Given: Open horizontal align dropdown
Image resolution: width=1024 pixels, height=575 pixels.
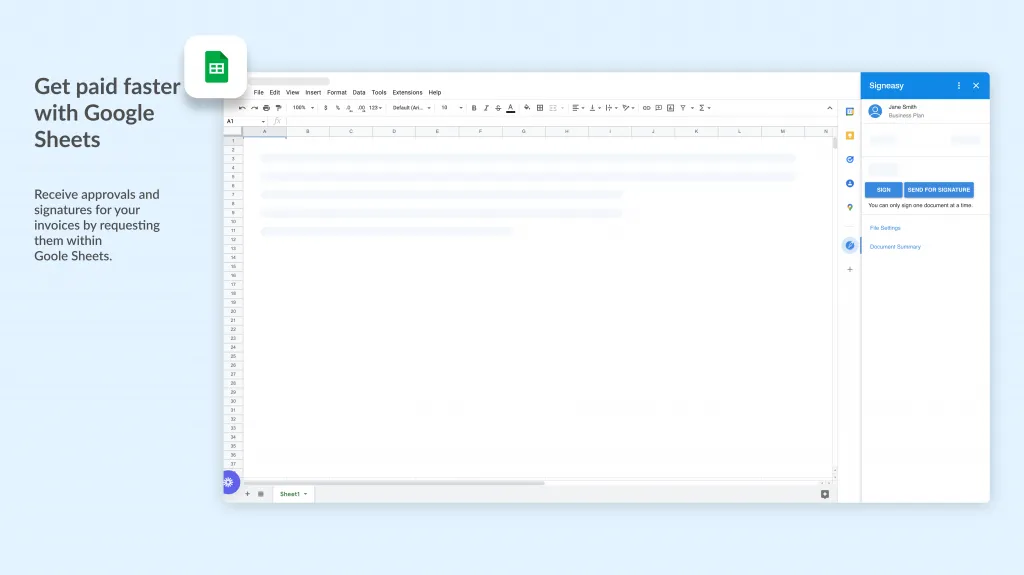Looking at the screenshot, I should (x=578, y=108).
